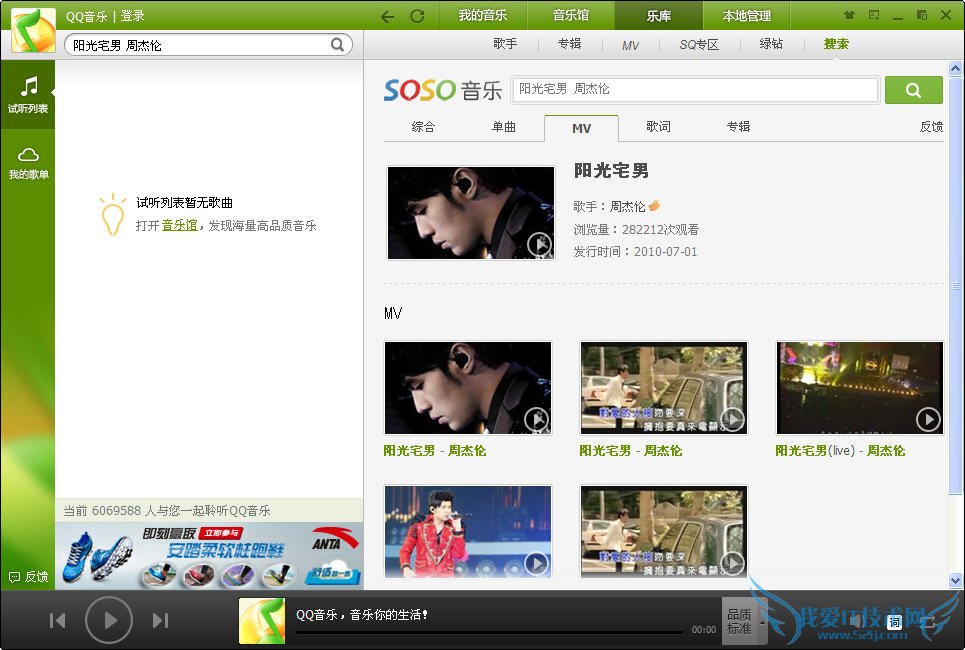Screen dimensions: 965x650
Task: Open 本地管理 tab
Action: pyautogui.click(x=747, y=15)
